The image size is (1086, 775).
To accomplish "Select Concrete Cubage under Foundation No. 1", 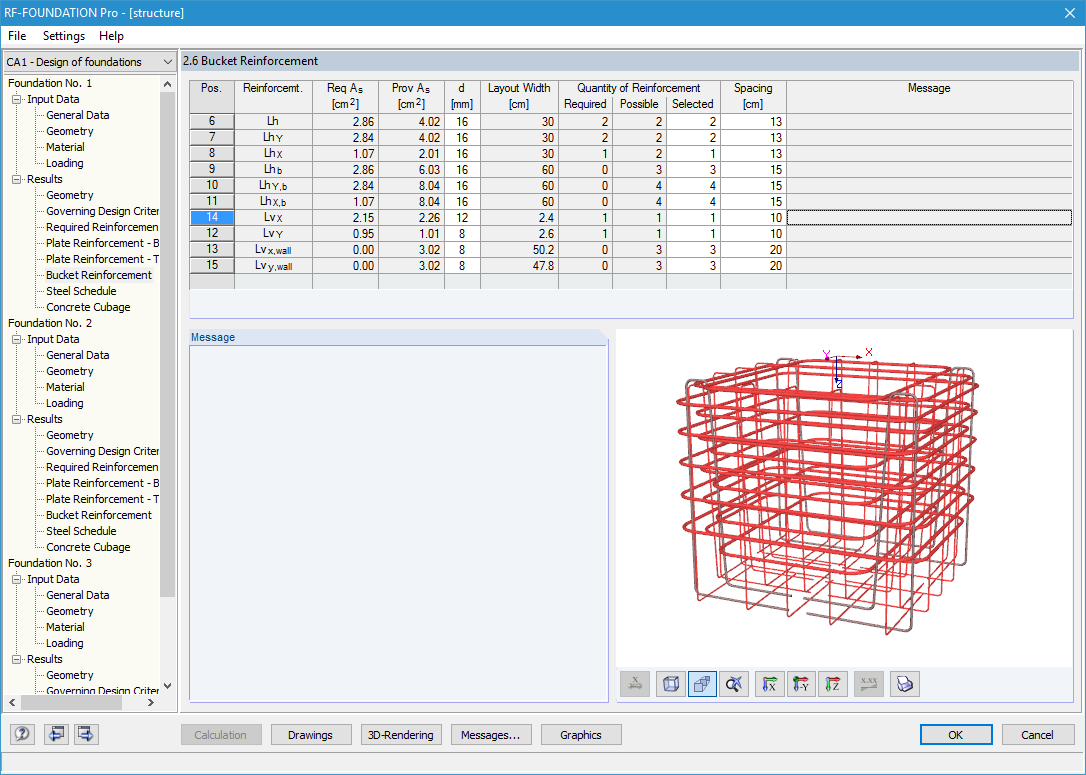I will 88,307.
